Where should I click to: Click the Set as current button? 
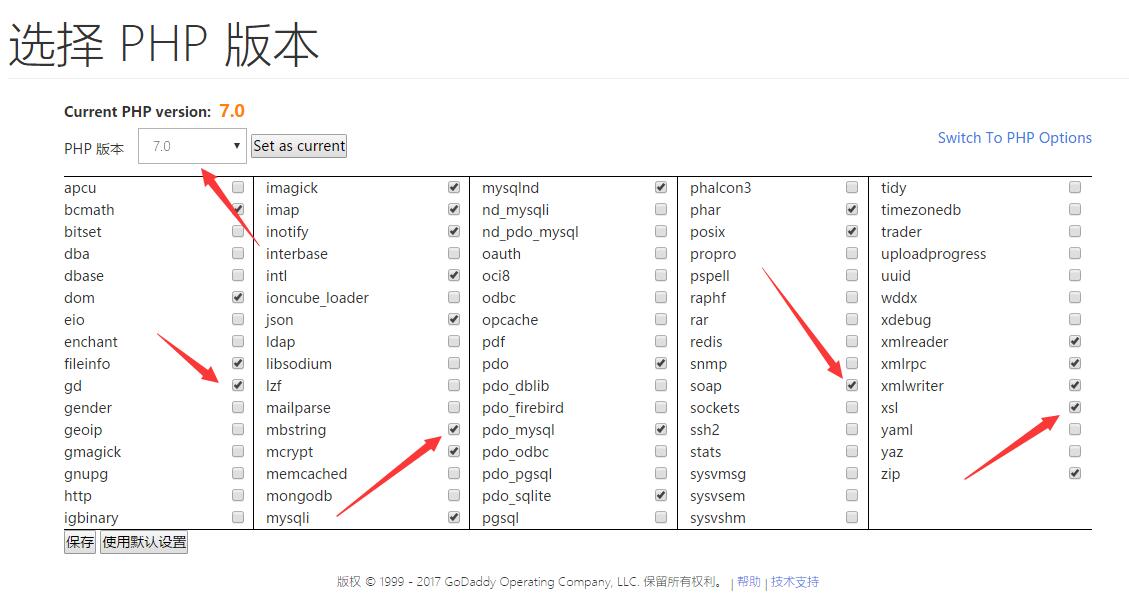point(299,146)
